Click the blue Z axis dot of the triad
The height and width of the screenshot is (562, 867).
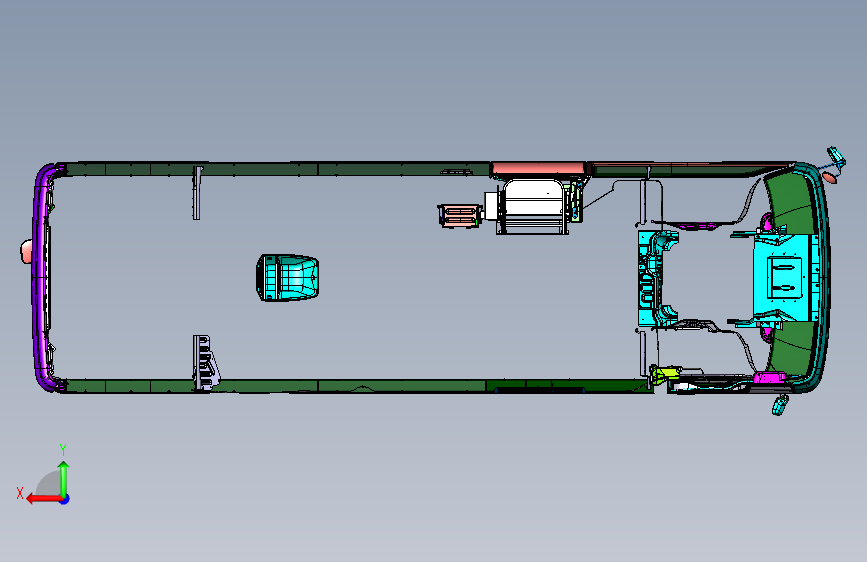click(65, 499)
